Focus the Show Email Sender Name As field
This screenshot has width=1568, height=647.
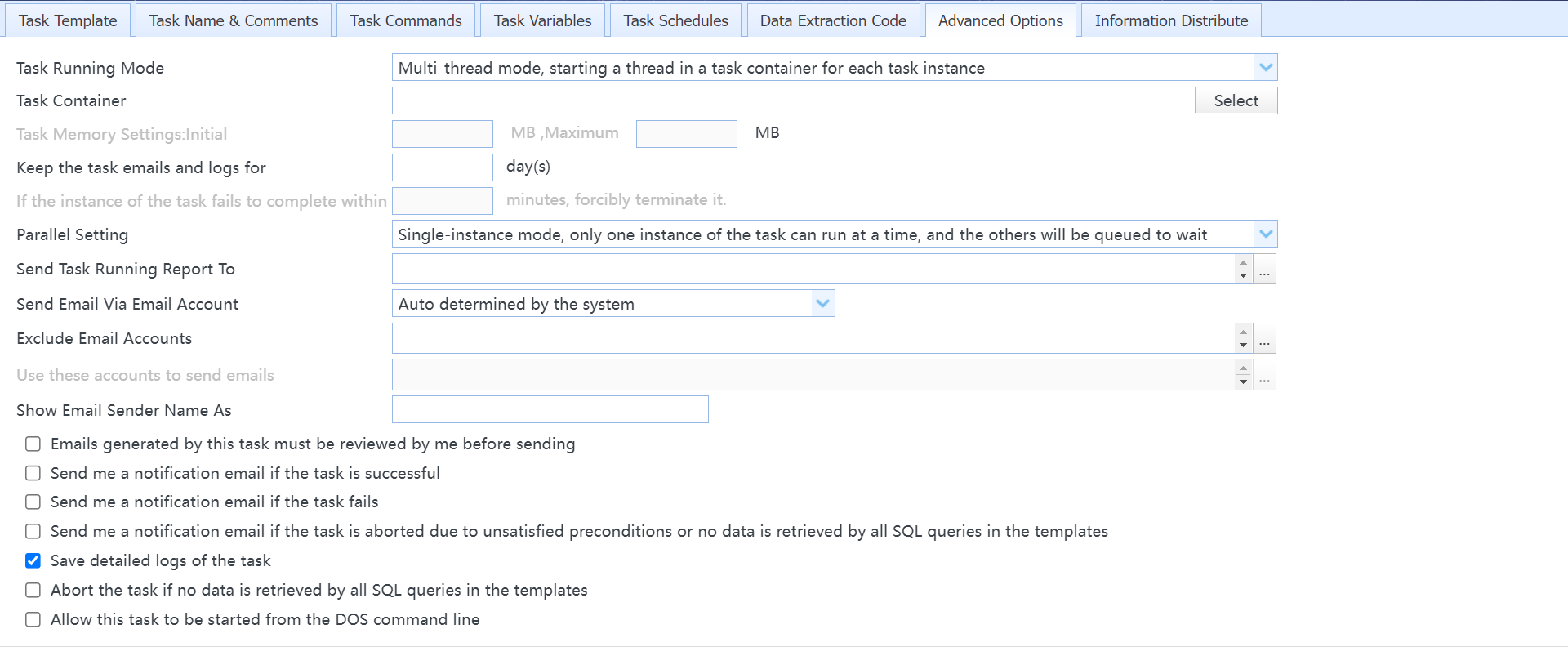tap(550, 409)
